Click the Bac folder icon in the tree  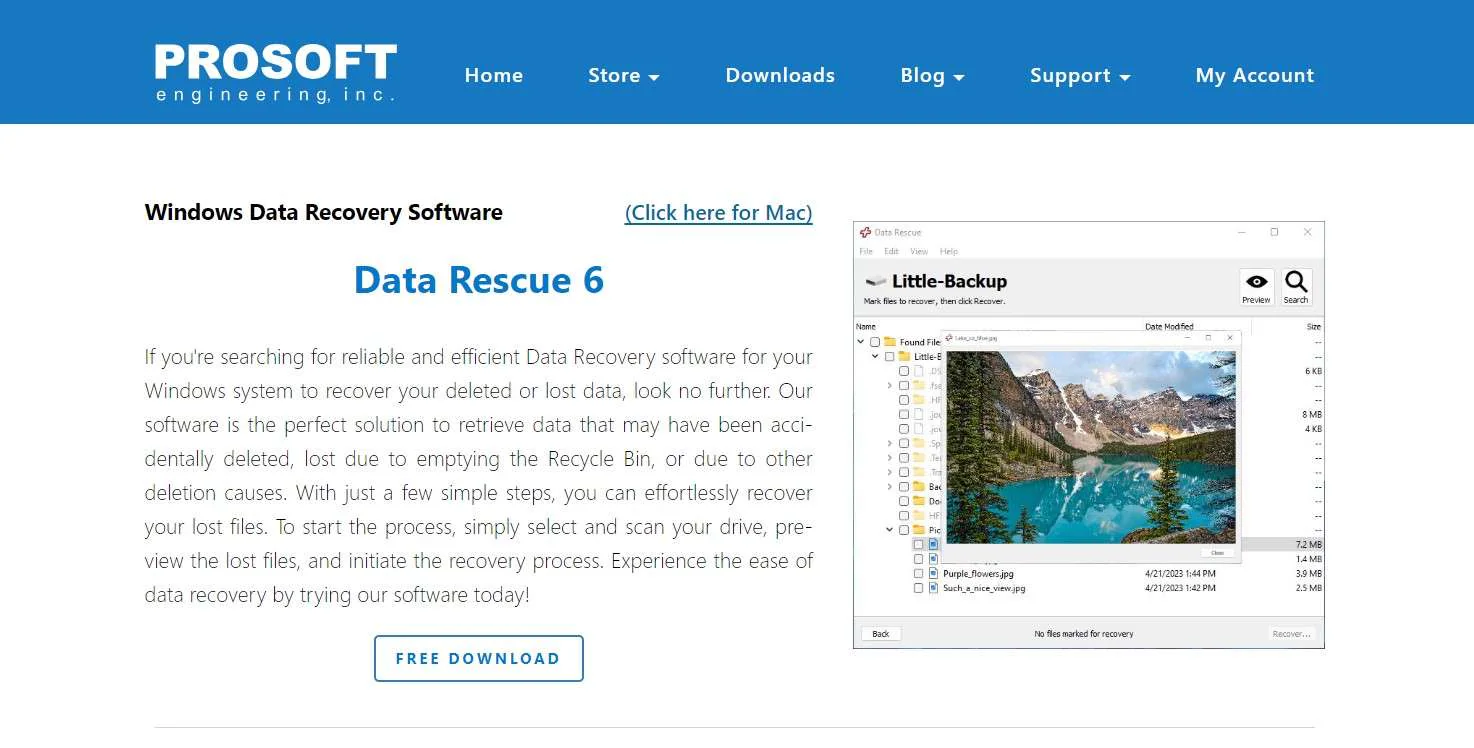pyautogui.click(x=918, y=487)
